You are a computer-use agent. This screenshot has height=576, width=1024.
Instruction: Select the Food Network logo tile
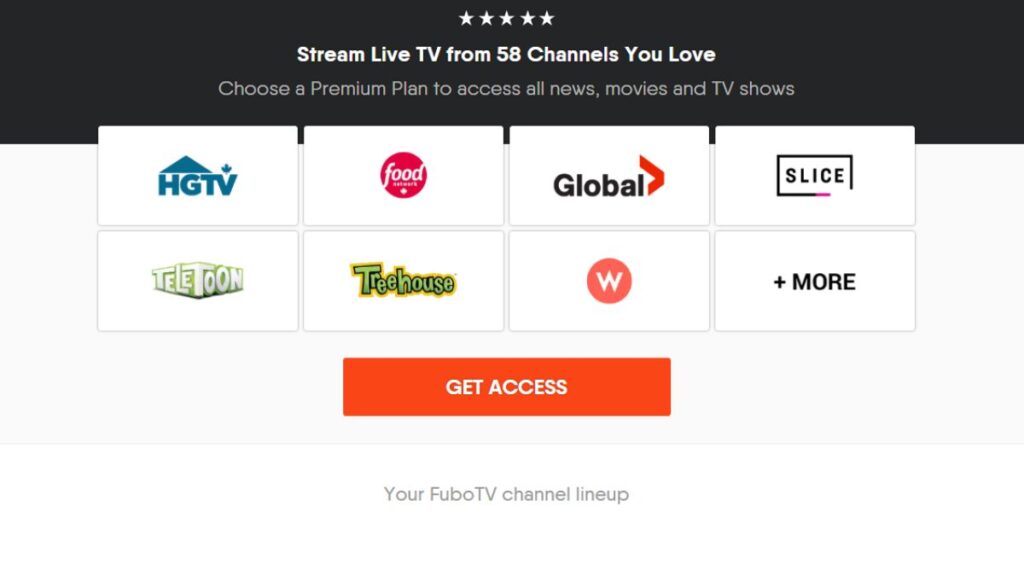click(x=404, y=176)
